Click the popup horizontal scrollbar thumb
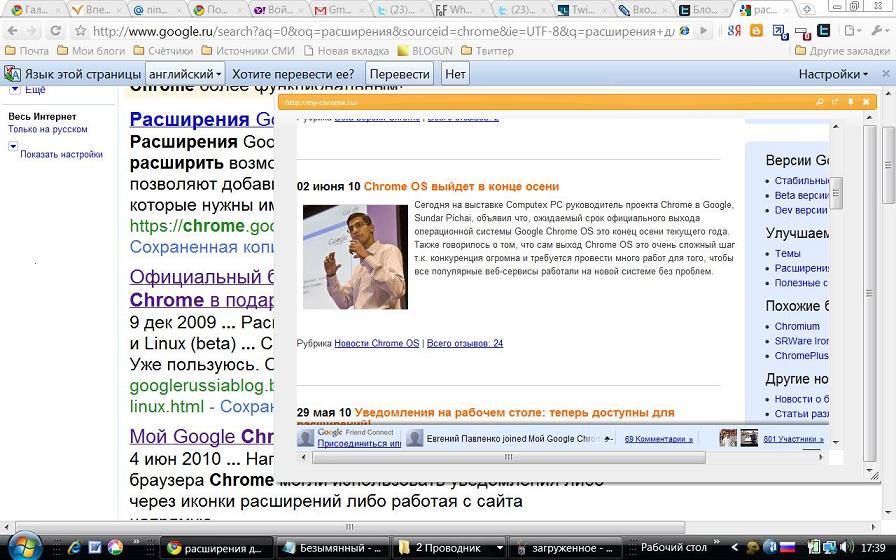Image resolution: width=896 pixels, height=560 pixels. coord(509,457)
